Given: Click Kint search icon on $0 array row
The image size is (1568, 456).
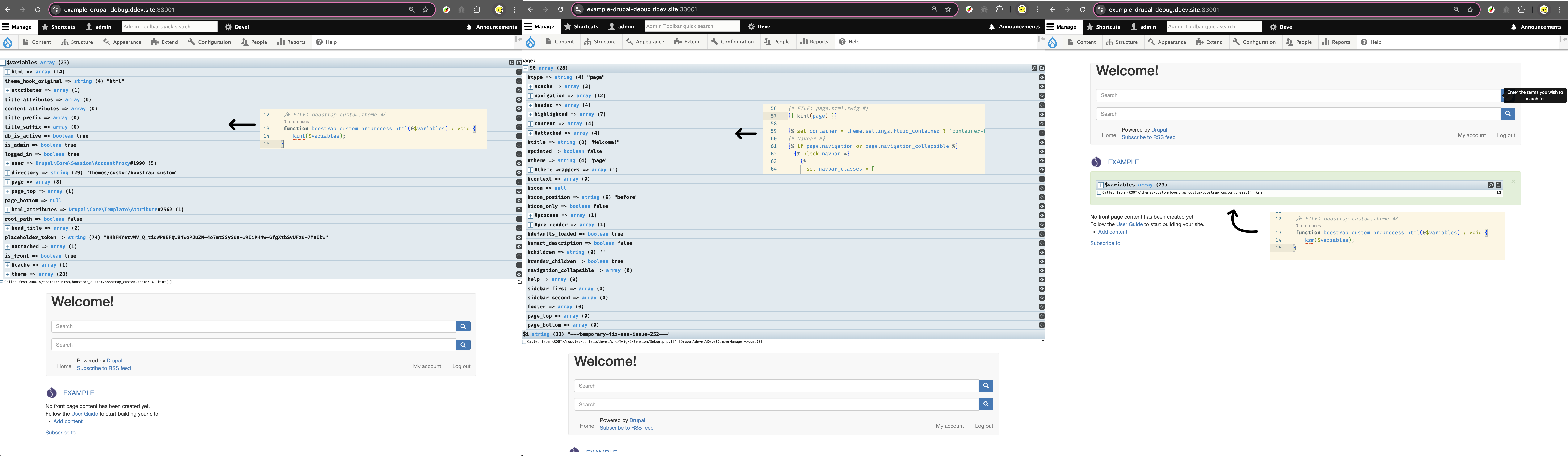Looking at the screenshot, I should pos(1034,68).
